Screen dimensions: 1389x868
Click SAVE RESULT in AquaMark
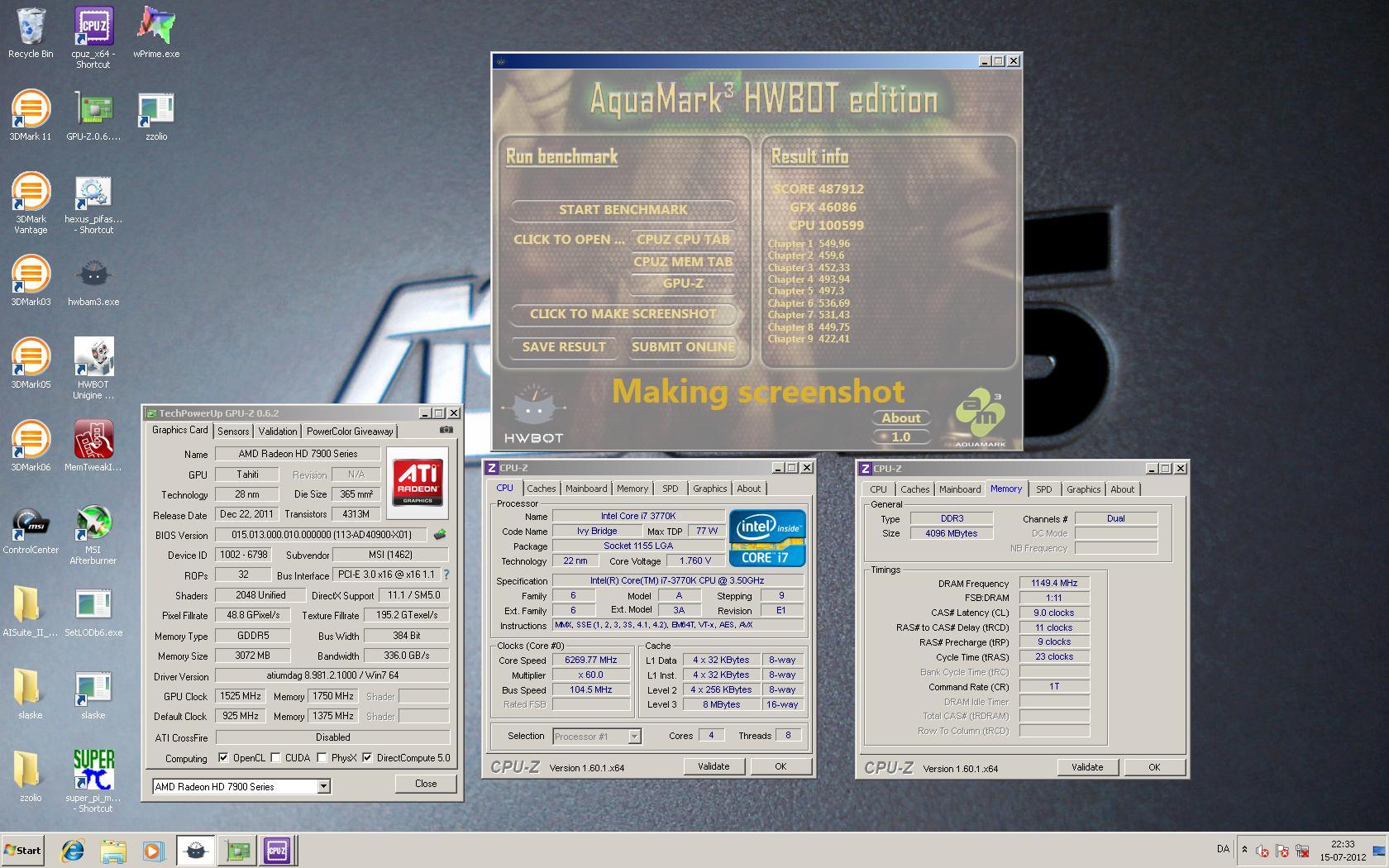pos(564,347)
